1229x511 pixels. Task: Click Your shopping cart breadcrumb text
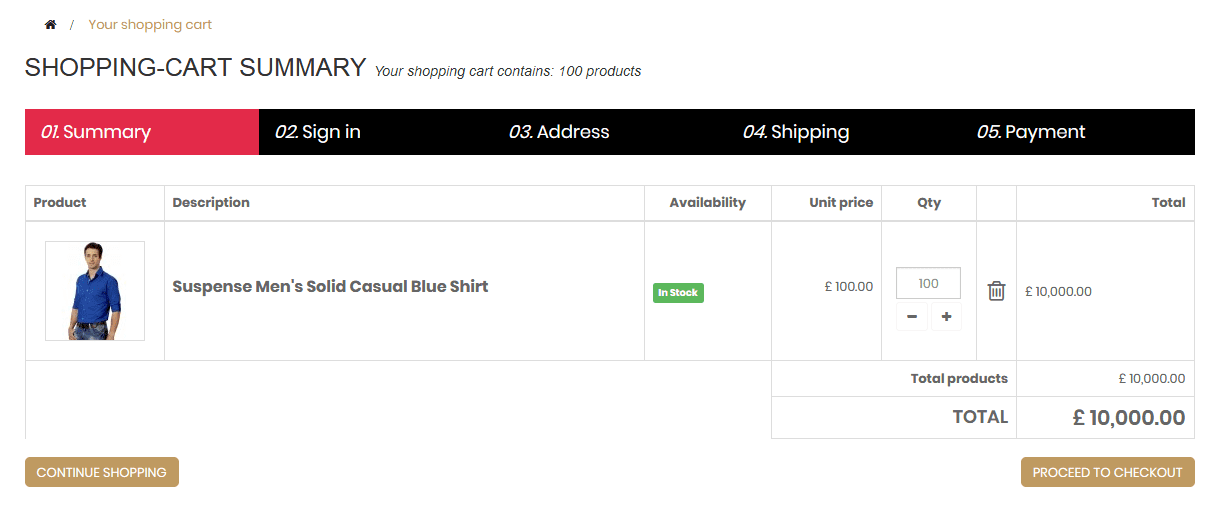[150, 24]
